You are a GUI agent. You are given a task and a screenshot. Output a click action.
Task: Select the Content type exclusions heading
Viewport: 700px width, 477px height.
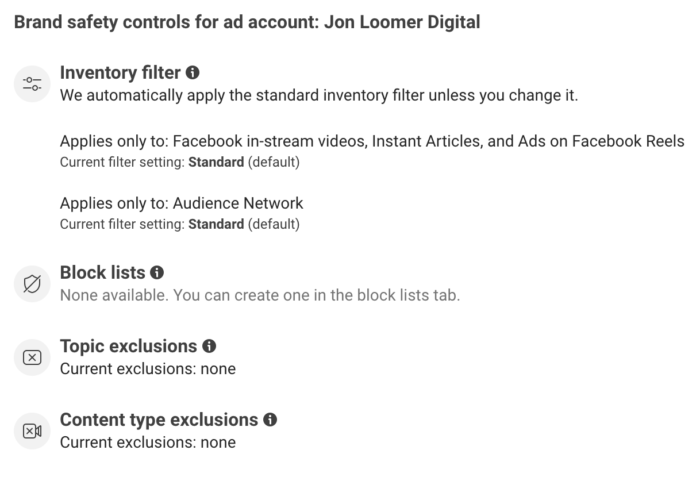(159, 420)
